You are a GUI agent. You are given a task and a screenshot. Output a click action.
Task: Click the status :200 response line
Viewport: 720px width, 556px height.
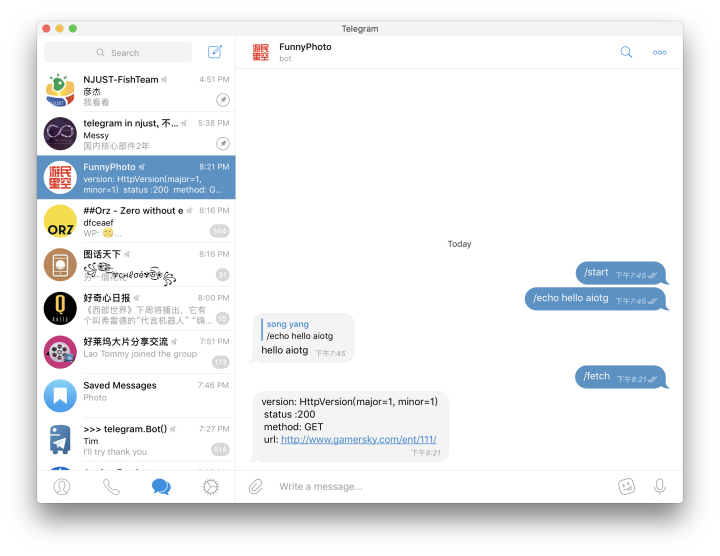pos(289,414)
